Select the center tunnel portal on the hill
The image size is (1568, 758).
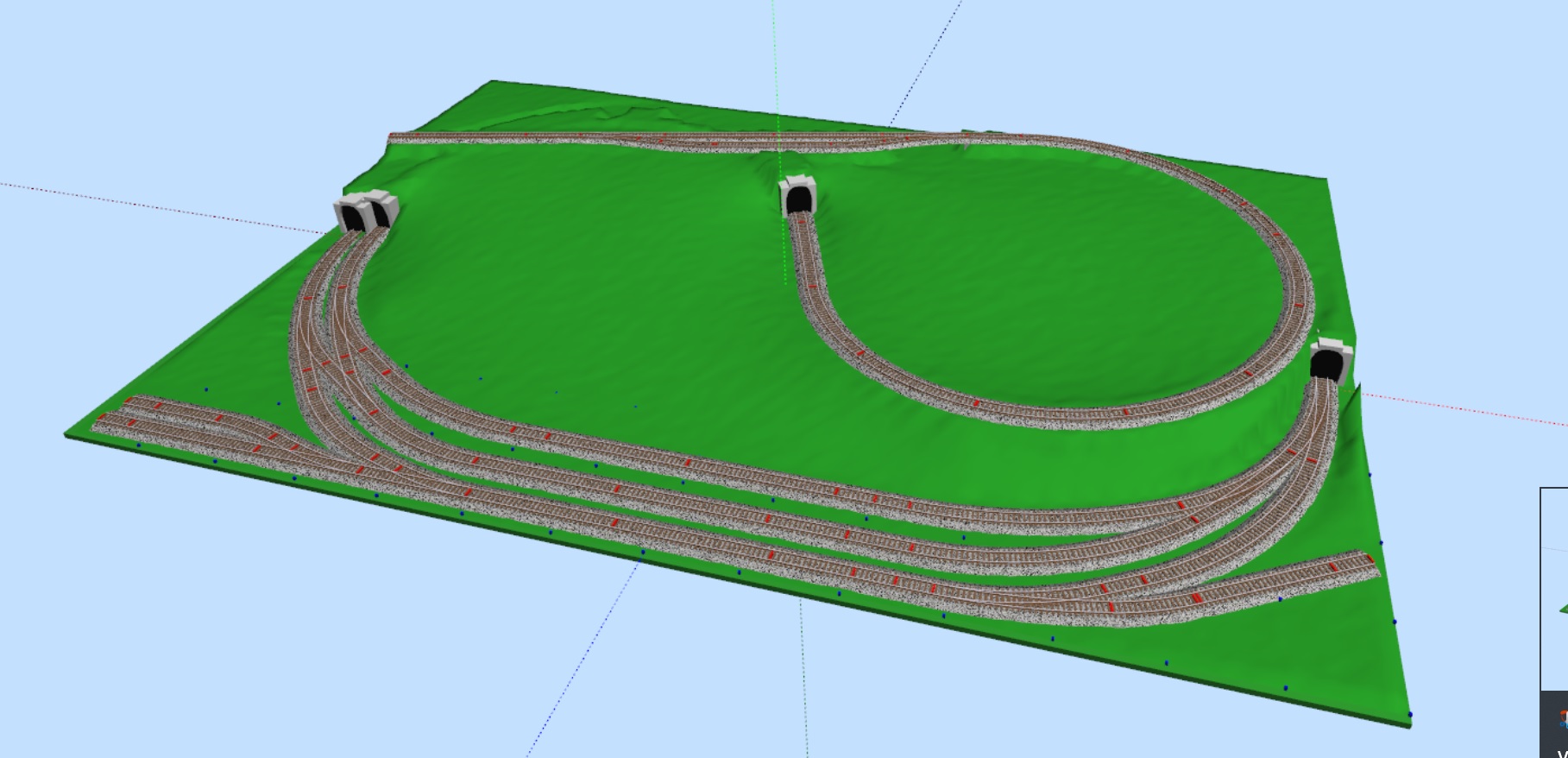click(x=797, y=197)
